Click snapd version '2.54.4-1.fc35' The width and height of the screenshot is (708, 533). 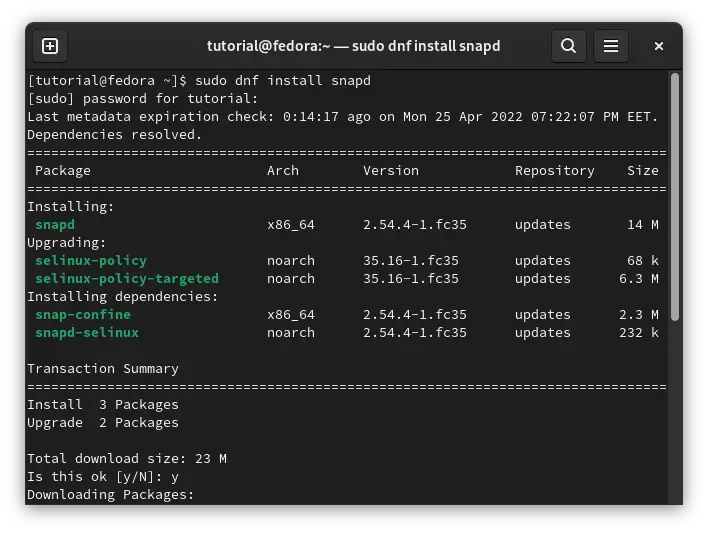[415, 224]
